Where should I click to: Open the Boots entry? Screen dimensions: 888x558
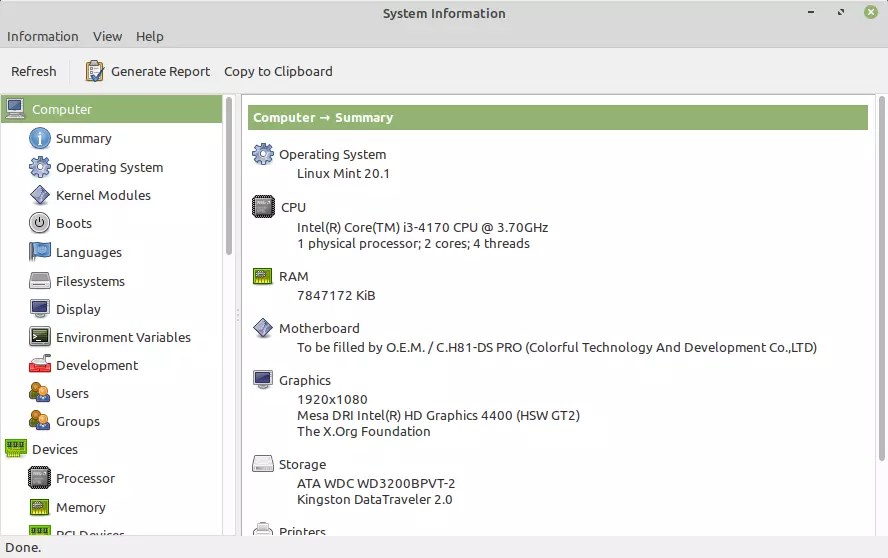tap(74, 223)
